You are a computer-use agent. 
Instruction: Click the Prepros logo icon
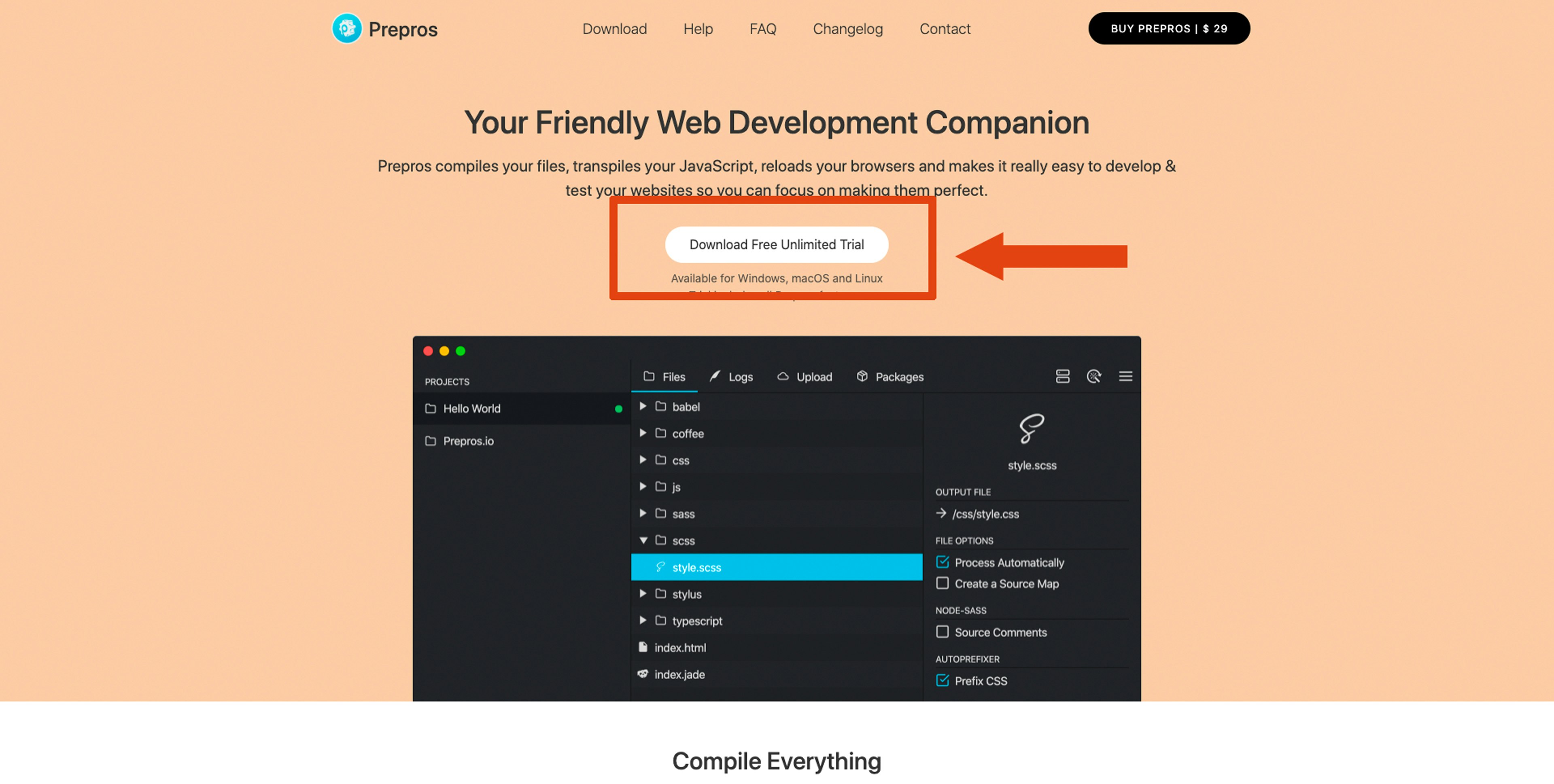347,28
